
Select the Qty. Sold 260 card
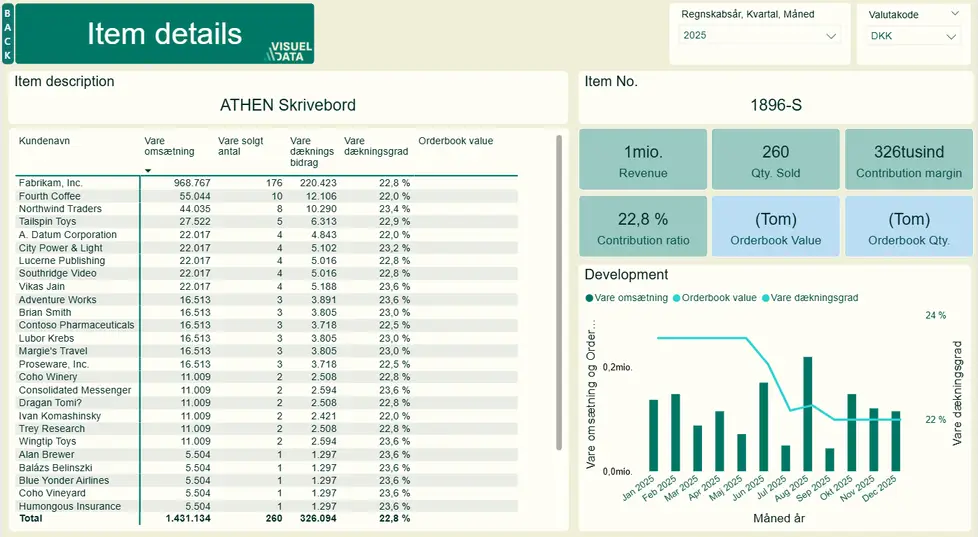click(775, 160)
